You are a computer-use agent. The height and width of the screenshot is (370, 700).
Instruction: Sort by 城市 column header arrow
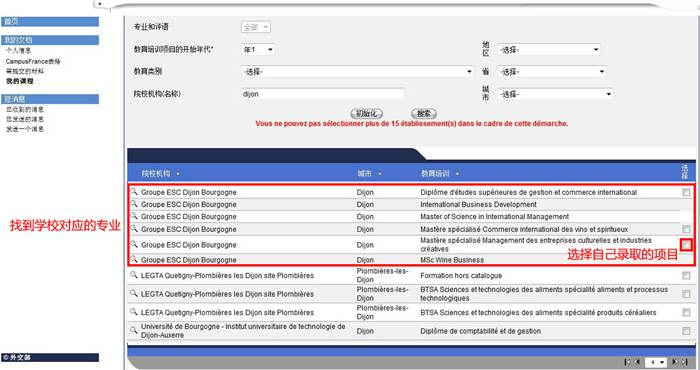click(x=380, y=174)
